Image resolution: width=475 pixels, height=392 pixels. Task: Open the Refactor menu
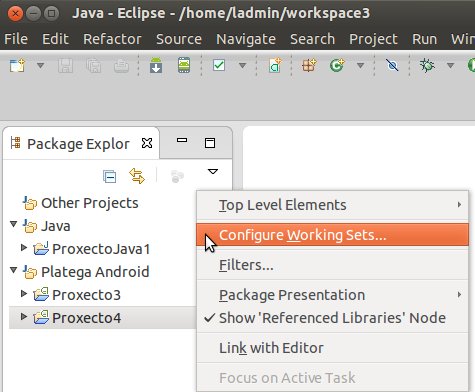pyautogui.click(x=112, y=39)
